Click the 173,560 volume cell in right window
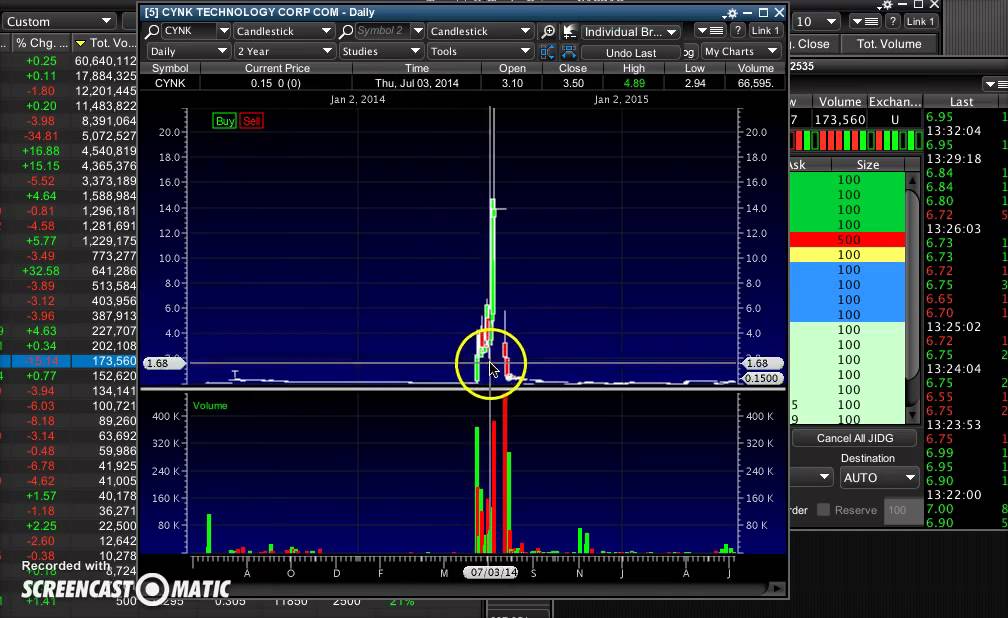Viewport: 1008px width, 618px height. (x=840, y=120)
